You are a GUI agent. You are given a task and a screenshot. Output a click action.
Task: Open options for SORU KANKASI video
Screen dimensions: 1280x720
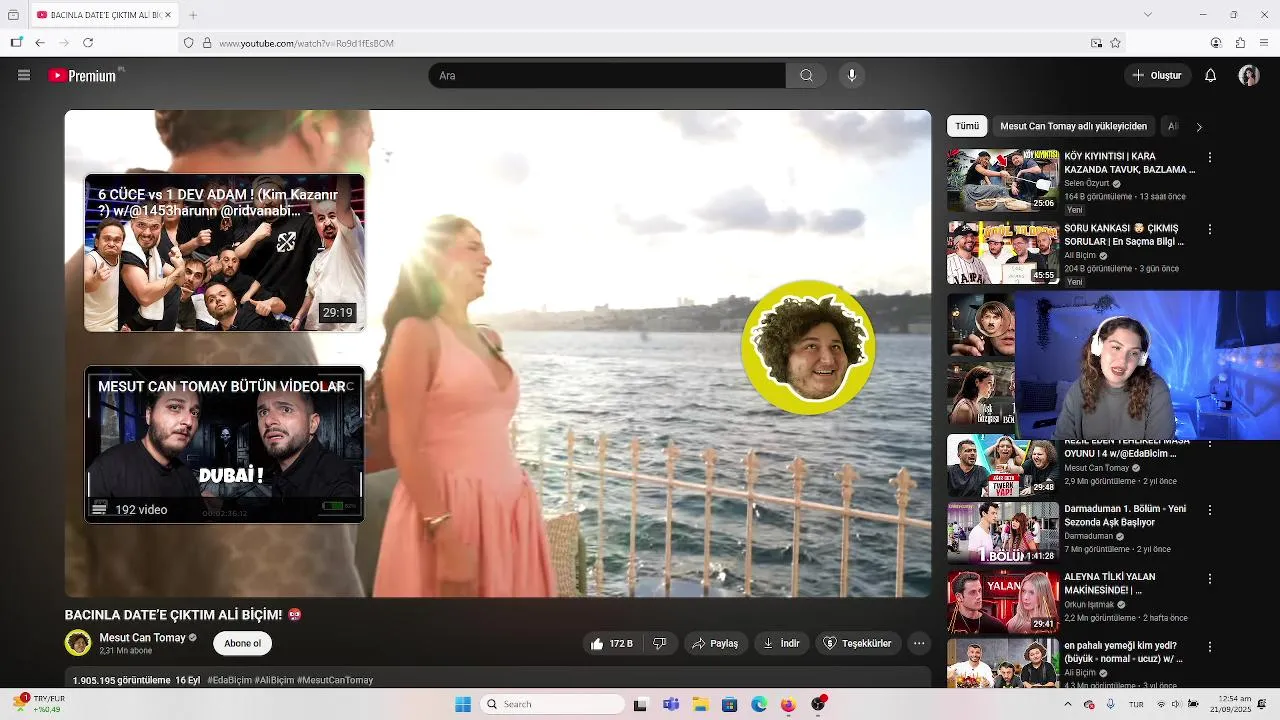[x=1210, y=230]
